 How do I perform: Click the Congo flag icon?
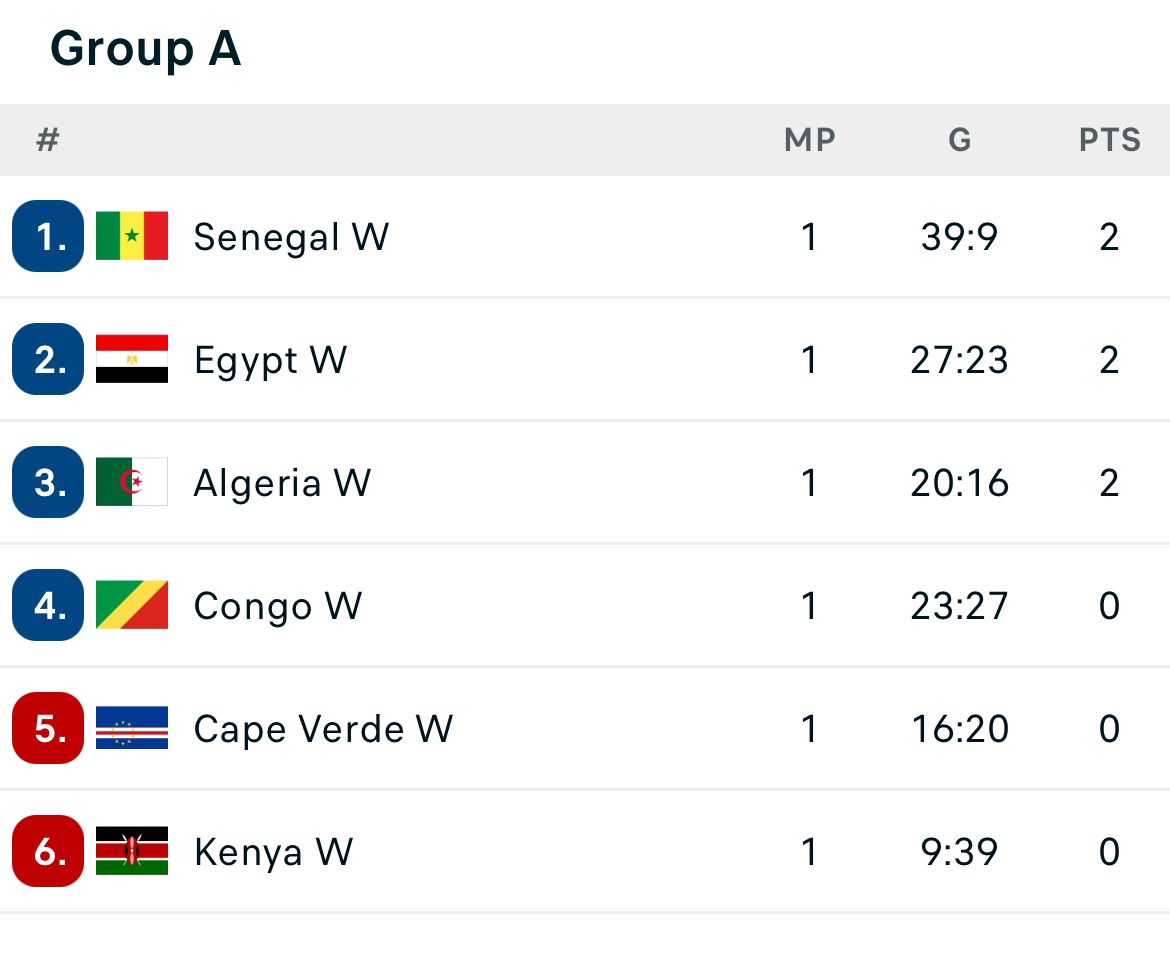click(132, 605)
